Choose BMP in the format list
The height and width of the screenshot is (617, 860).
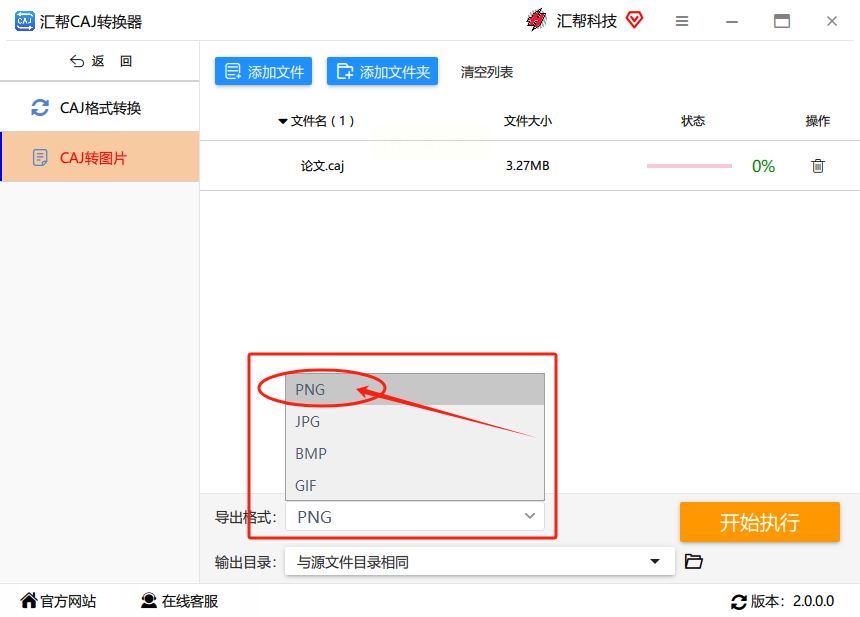point(415,453)
